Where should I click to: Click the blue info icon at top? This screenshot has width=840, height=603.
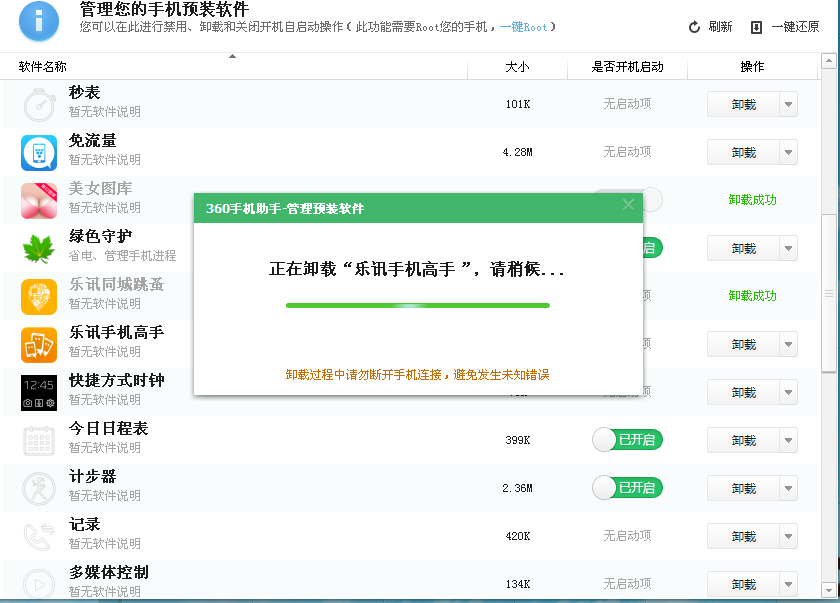(x=39, y=21)
